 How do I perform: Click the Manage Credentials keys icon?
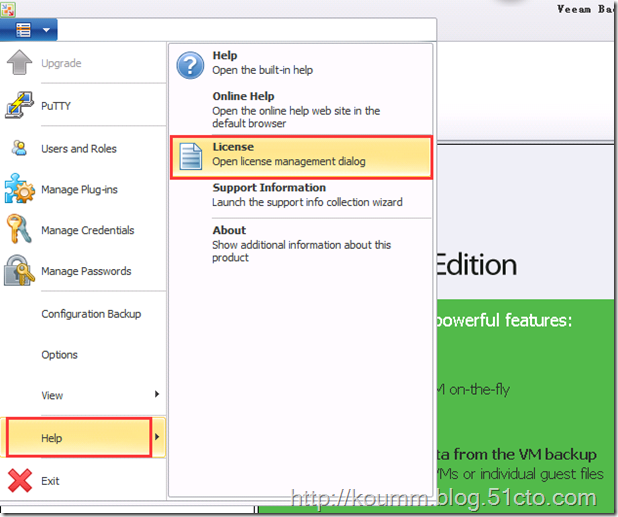[19, 229]
